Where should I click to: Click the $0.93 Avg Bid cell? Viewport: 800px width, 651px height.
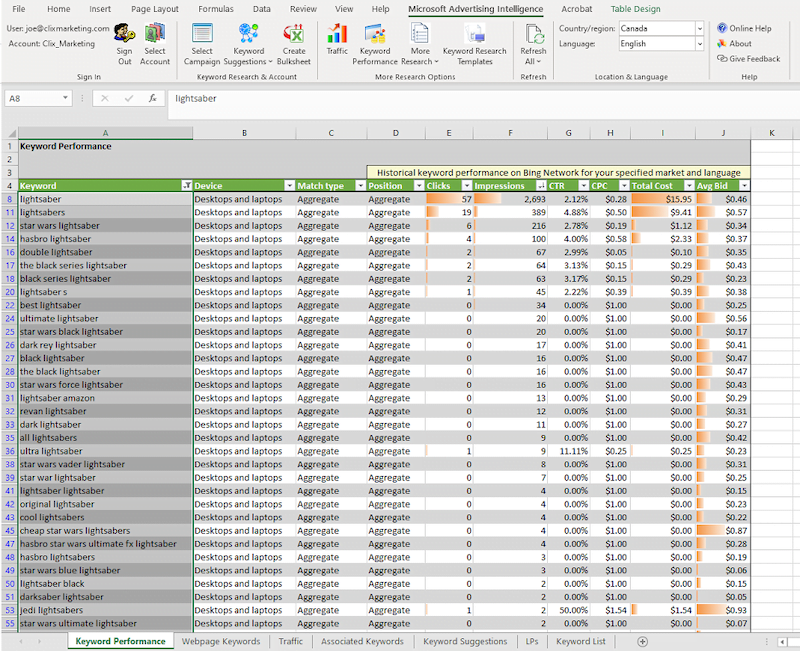point(723,610)
